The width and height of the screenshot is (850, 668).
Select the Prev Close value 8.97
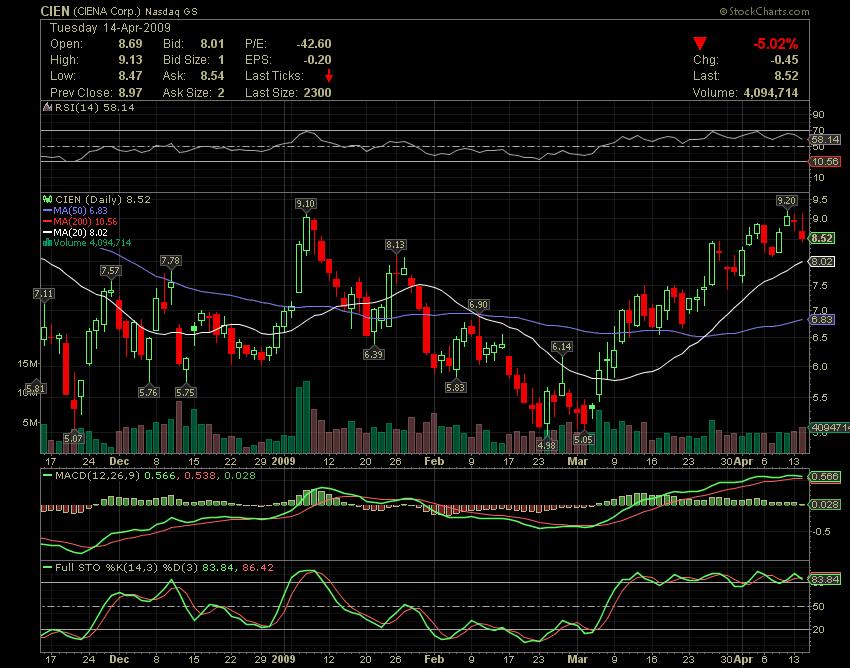(130, 93)
